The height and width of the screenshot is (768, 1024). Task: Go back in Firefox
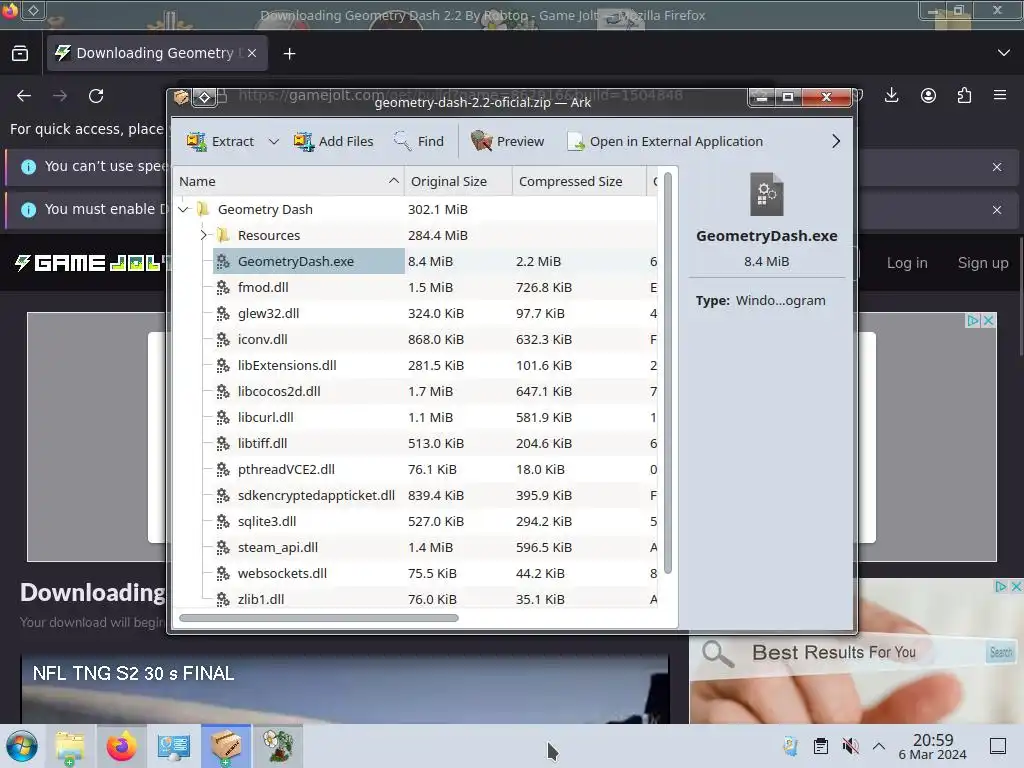24,96
